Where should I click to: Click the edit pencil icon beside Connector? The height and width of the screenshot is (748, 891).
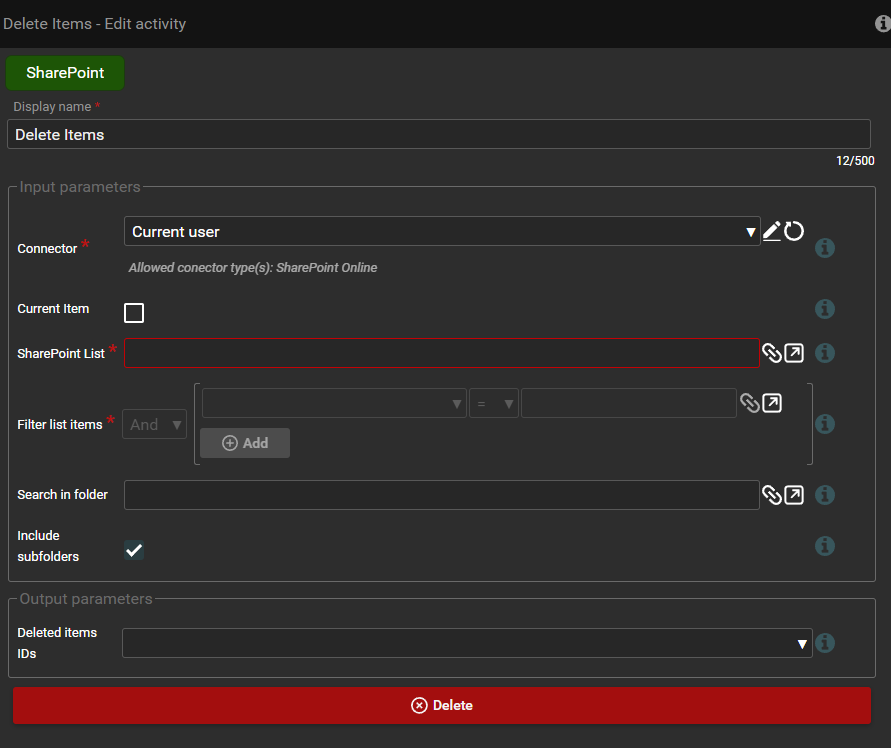click(x=771, y=231)
